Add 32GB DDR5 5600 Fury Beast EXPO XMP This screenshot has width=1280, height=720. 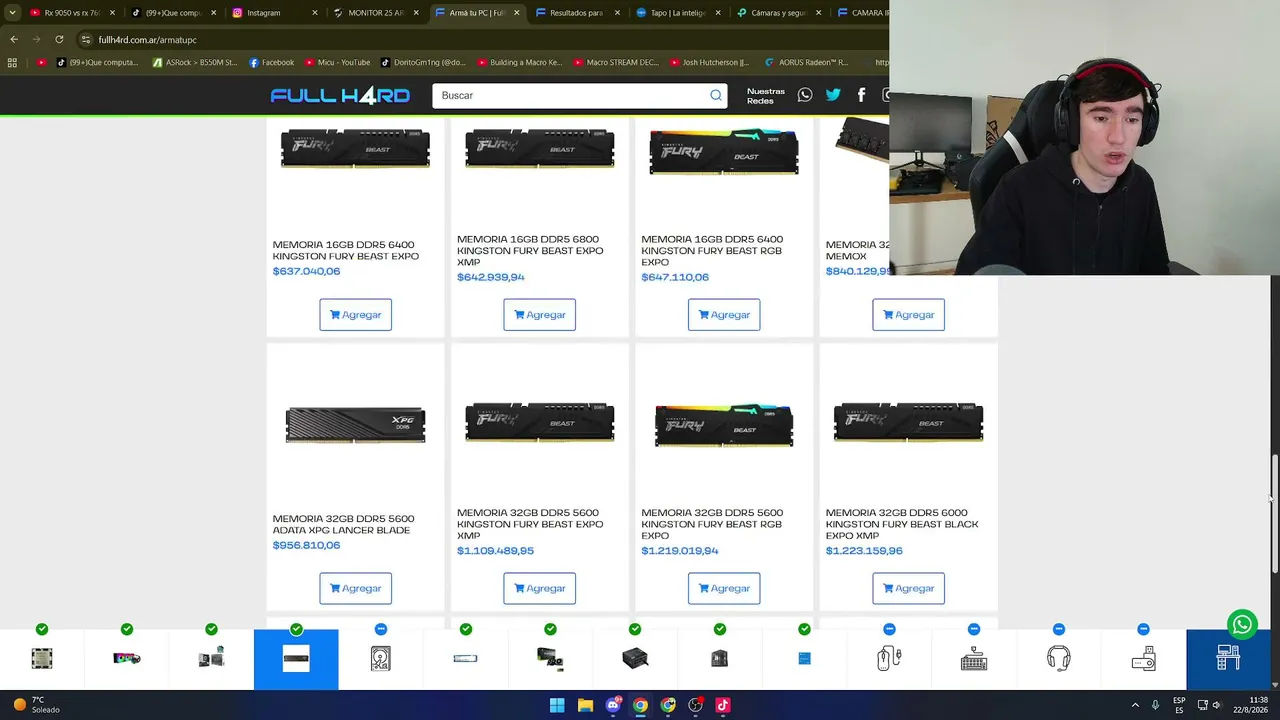point(540,588)
